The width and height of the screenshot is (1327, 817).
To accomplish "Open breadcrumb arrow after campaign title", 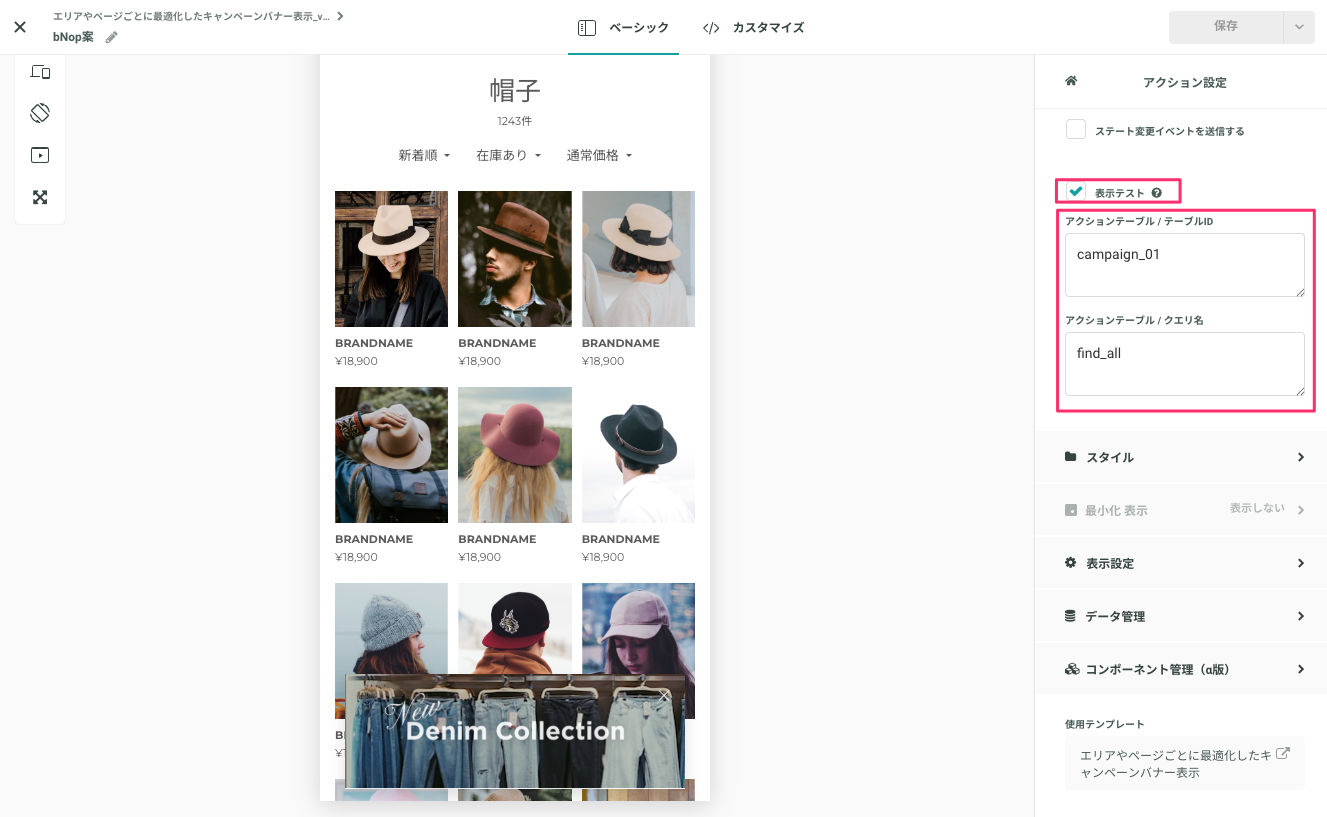I will (x=340, y=16).
